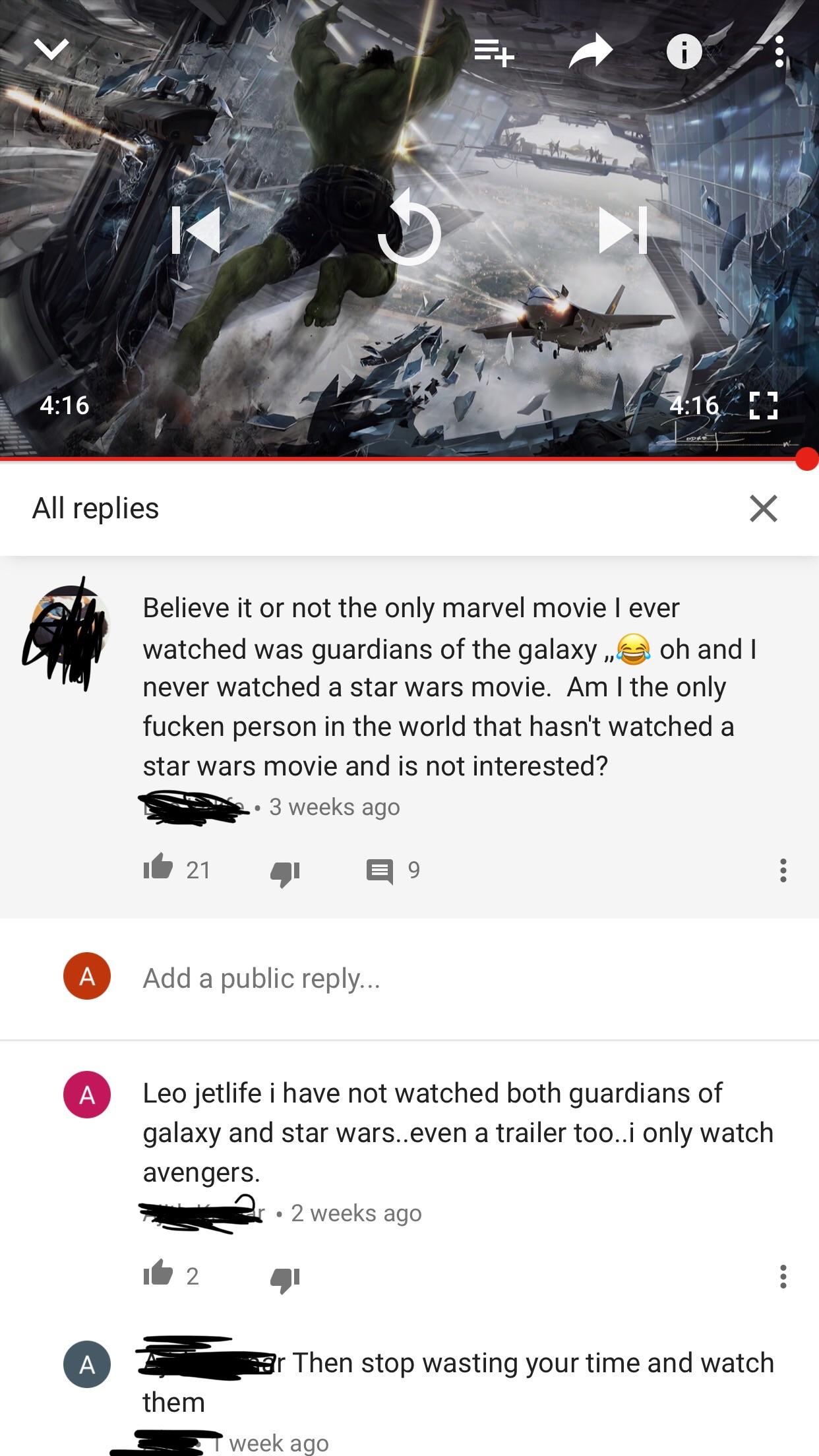Share the video using the arrow icon
Screen dimensions: 819x1456
591,51
